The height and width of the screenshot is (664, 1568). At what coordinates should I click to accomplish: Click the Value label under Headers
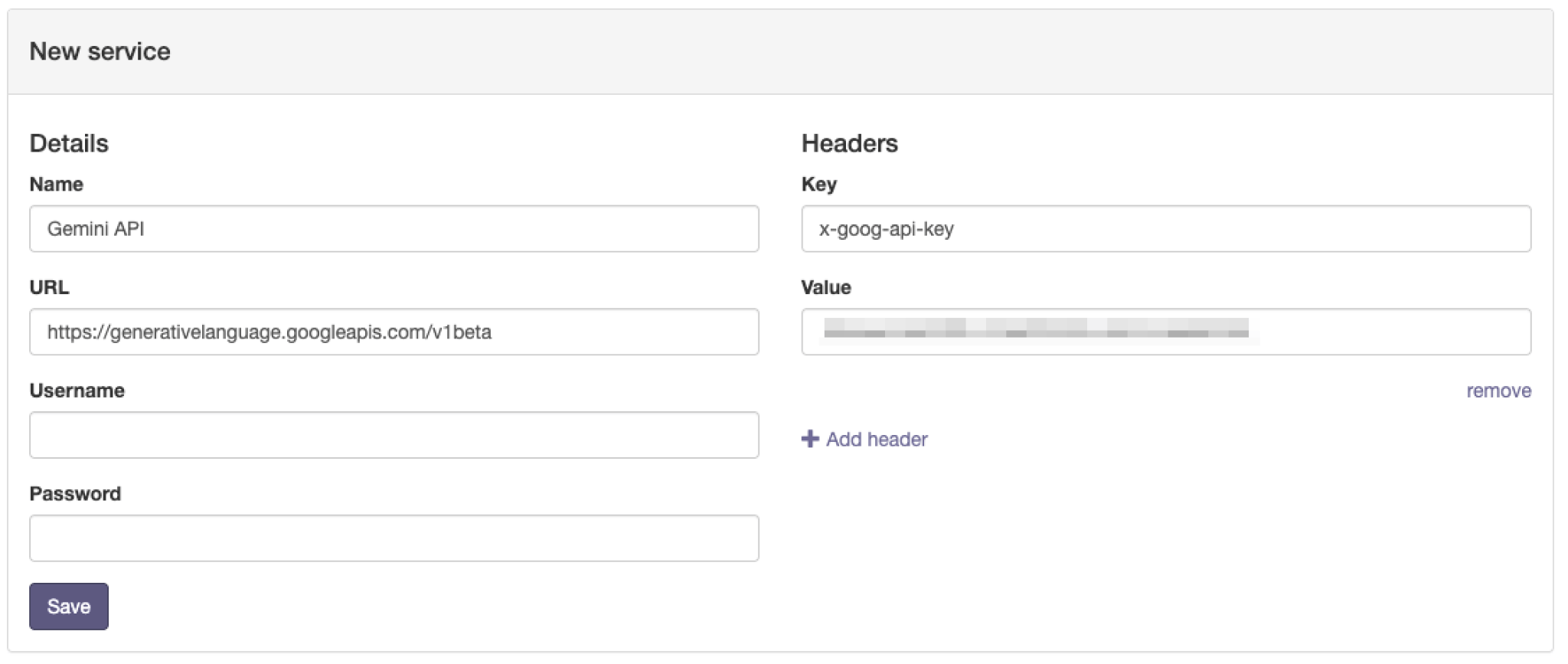click(x=826, y=287)
